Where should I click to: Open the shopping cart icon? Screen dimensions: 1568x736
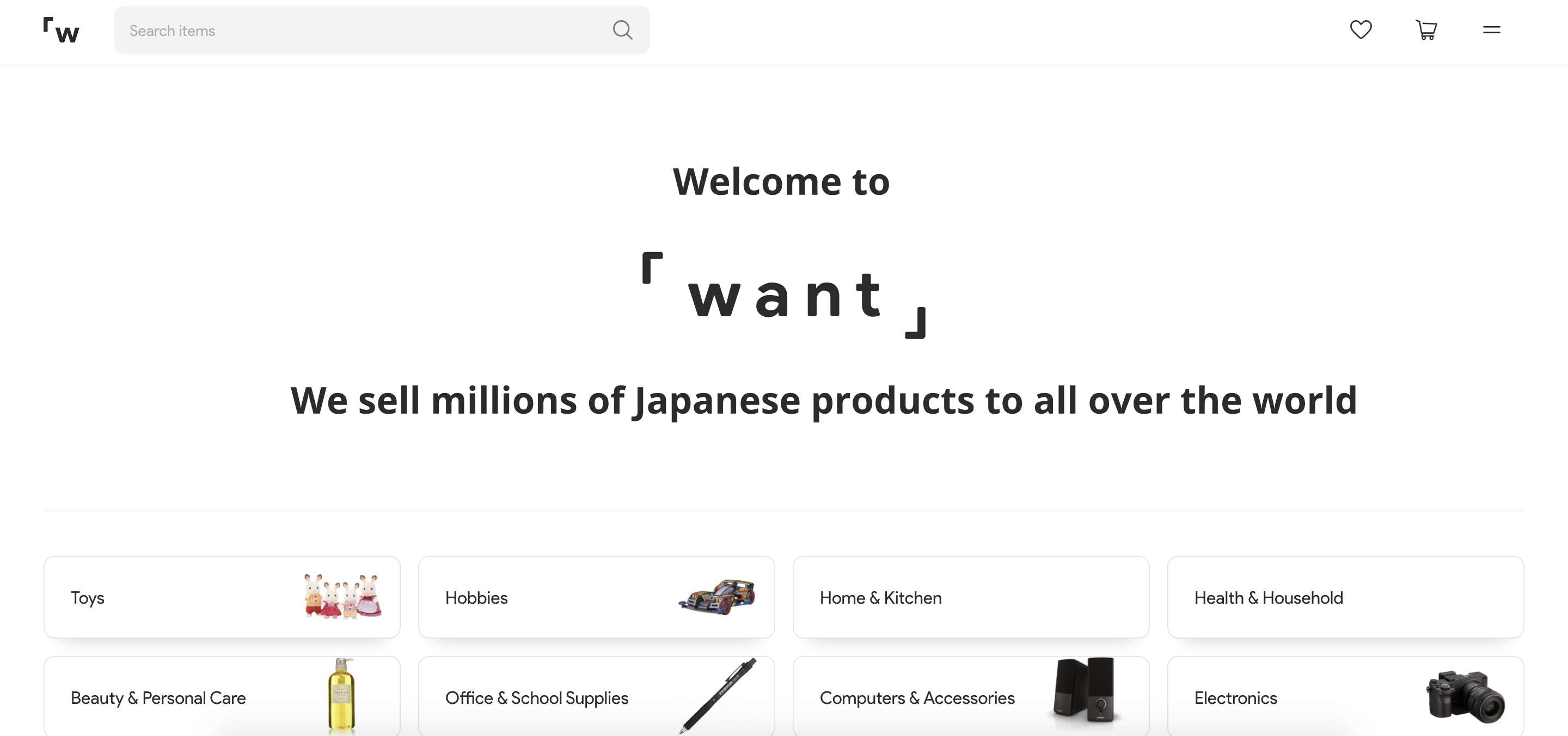1426,29
